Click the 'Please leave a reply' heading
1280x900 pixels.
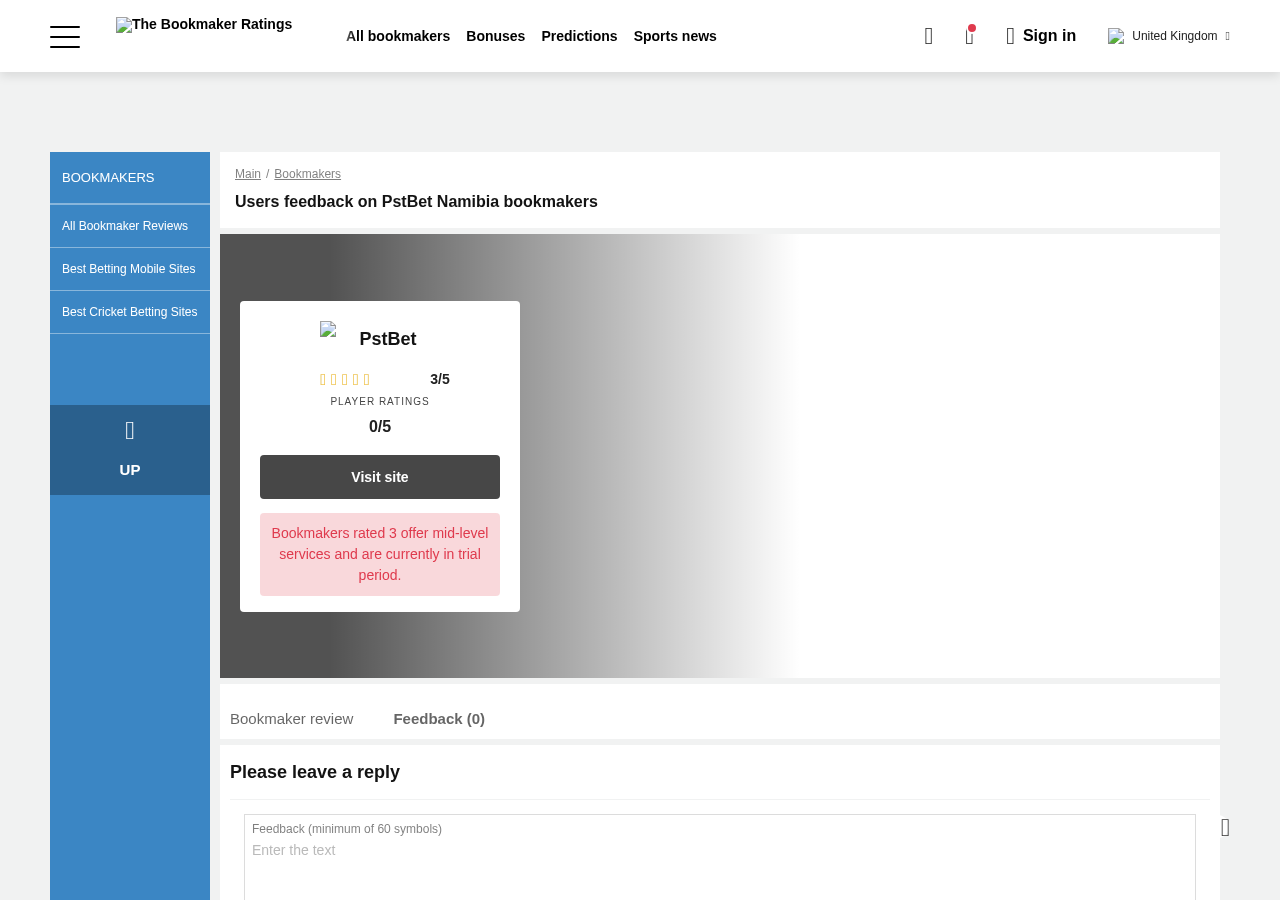point(315,772)
